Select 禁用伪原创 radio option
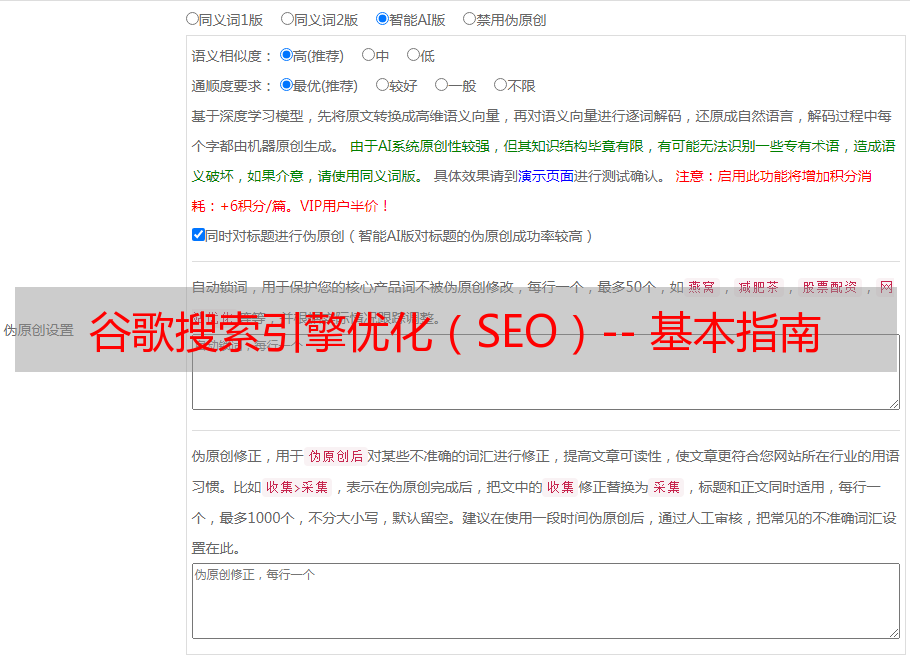Viewport: 911px width, 658px height. point(469,19)
